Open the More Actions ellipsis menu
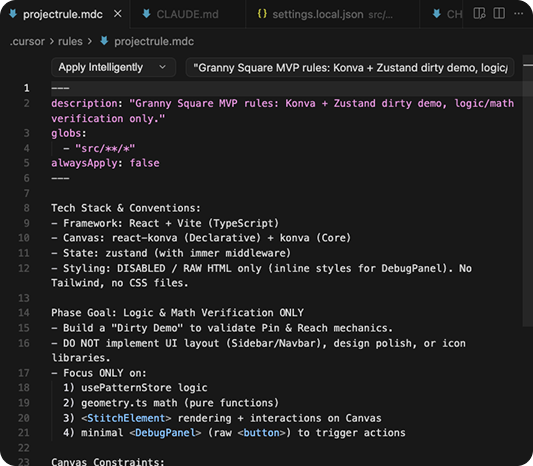Screen dimensions: 533x466 (x=518, y=14)
